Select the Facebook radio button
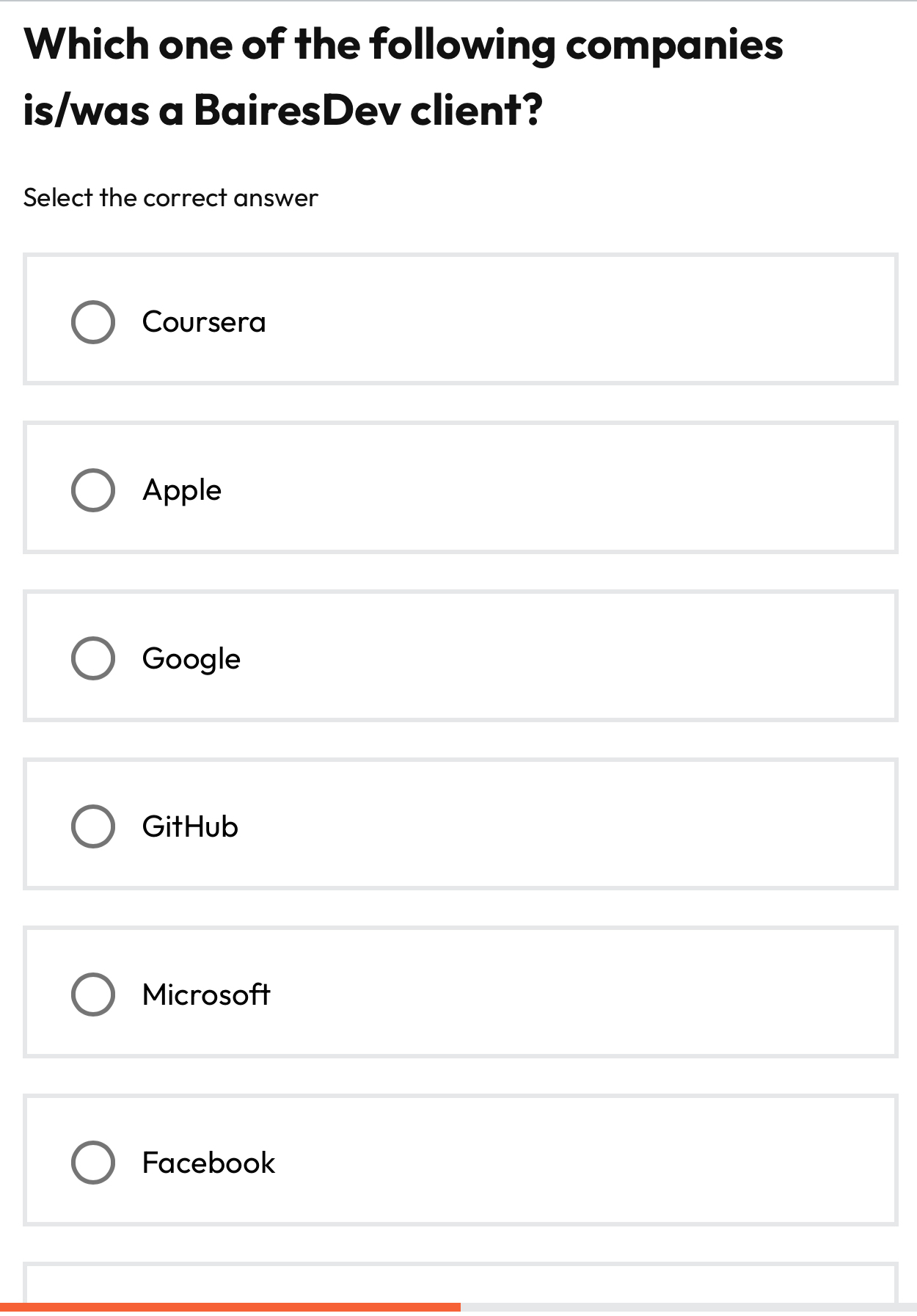The height and width of the screenshot is (1316, 917). tap(92, 1162)
